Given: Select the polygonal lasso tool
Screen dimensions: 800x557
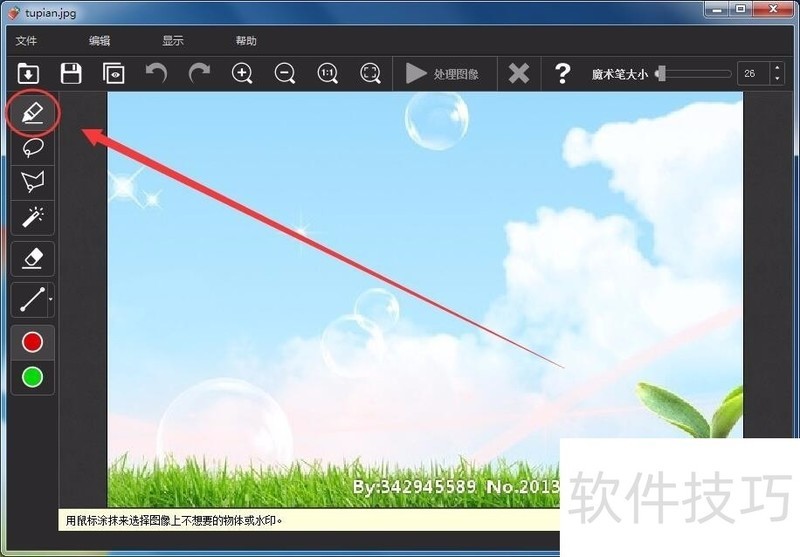Looking at the screenshot, I should point(33,182).
